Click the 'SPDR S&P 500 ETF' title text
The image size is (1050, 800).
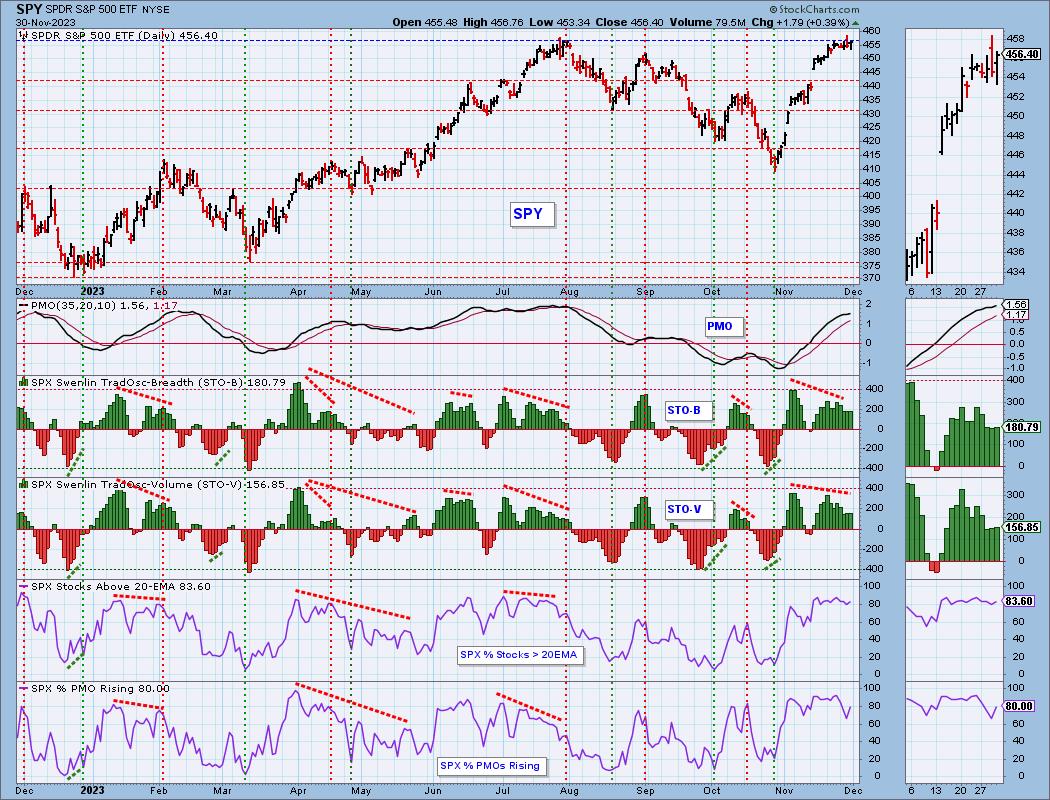92,10
